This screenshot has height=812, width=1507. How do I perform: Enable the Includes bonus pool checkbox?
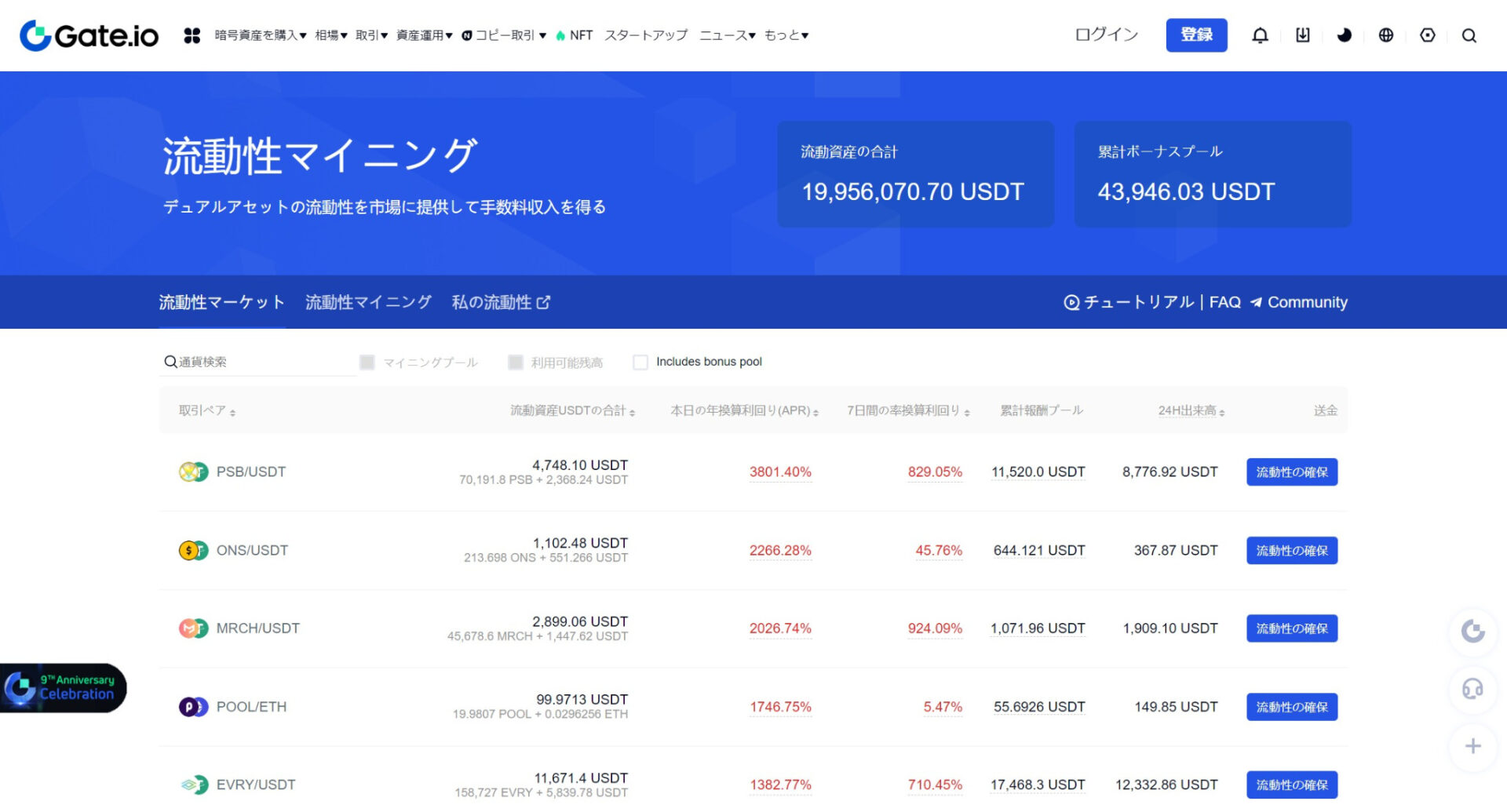pyautogui.click(x=640, y=362)
